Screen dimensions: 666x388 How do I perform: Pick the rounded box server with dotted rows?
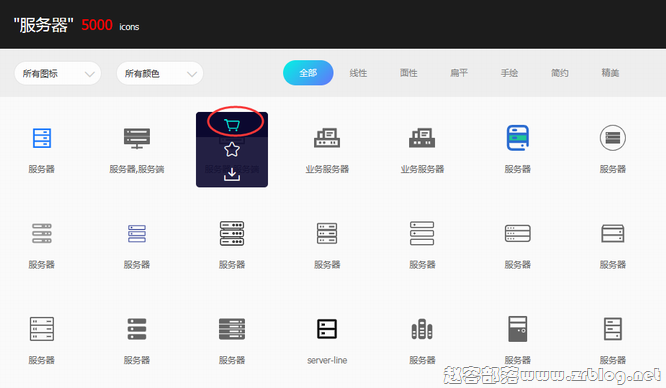tap(517, 233)
